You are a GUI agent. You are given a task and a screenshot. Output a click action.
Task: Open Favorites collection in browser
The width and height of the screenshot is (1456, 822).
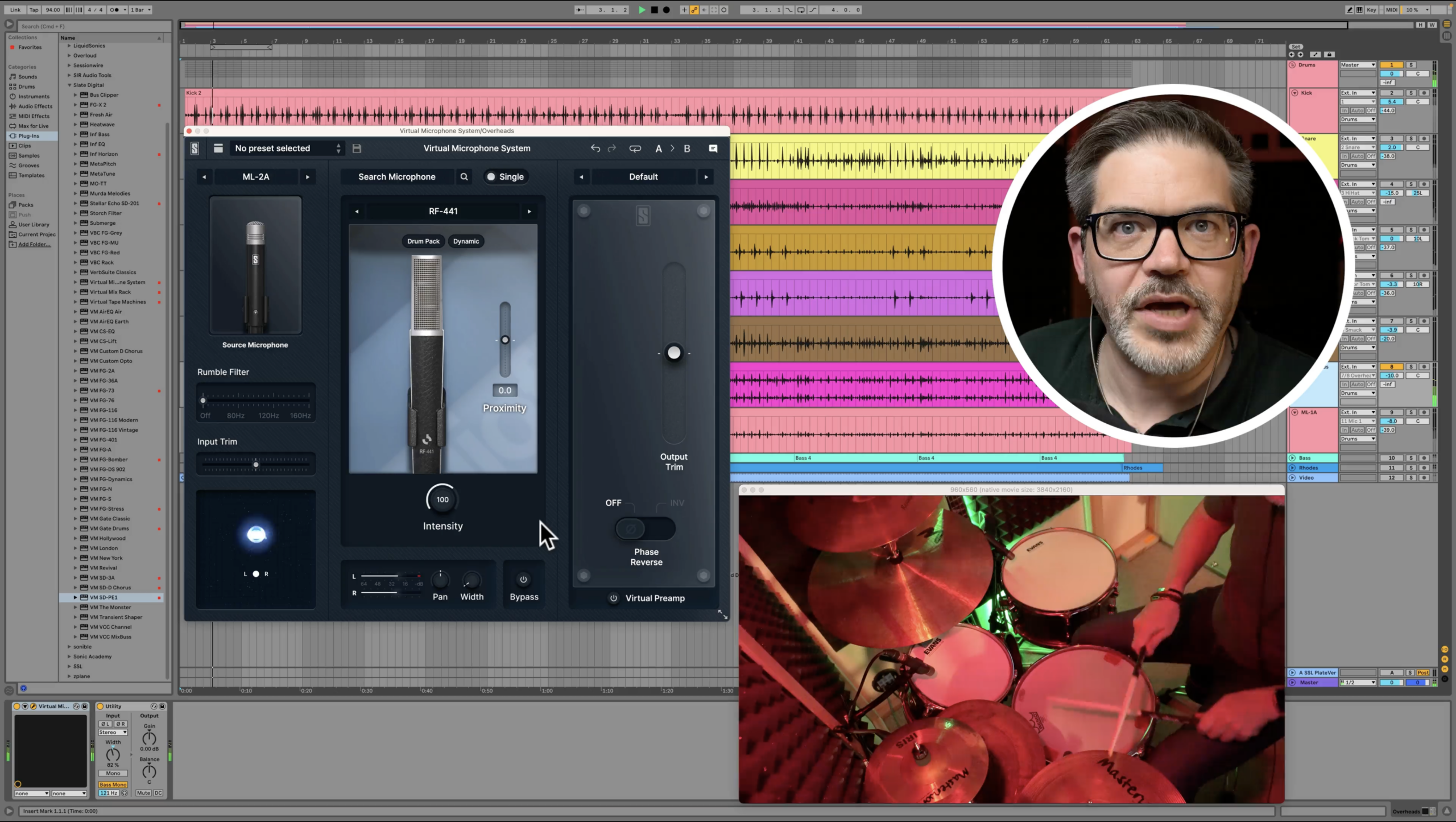click(30, 47)
